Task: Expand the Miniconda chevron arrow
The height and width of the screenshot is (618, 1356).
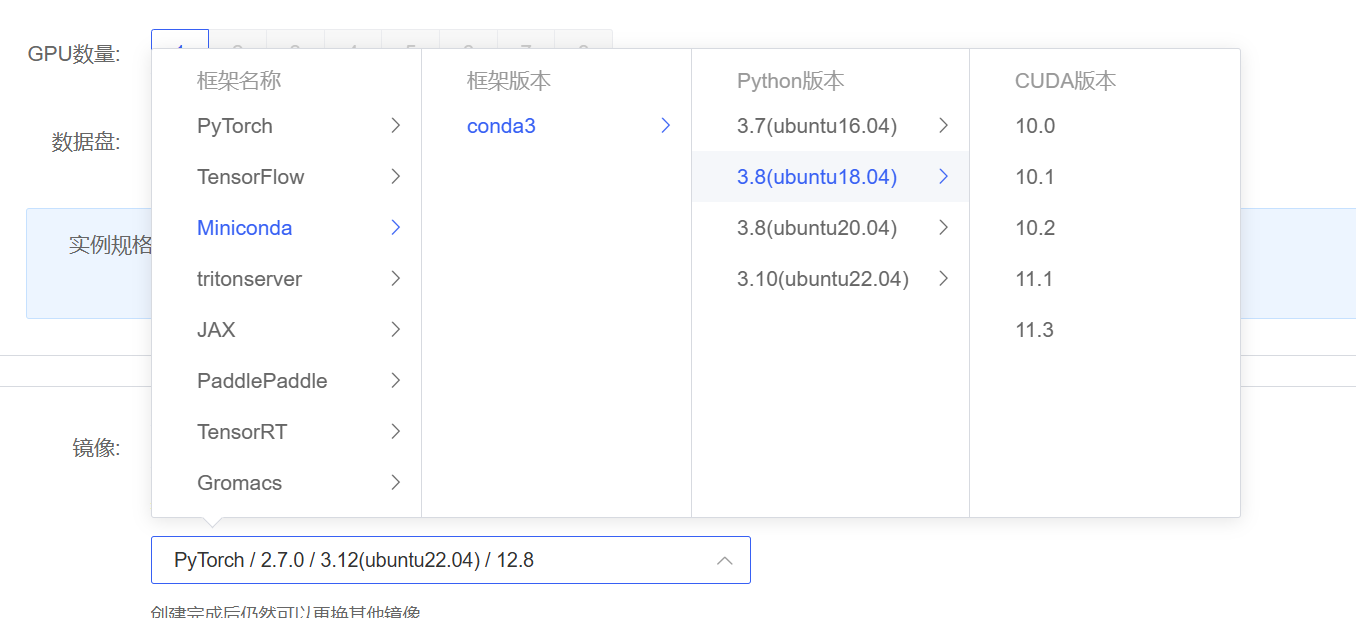Action: pos(396,228)
